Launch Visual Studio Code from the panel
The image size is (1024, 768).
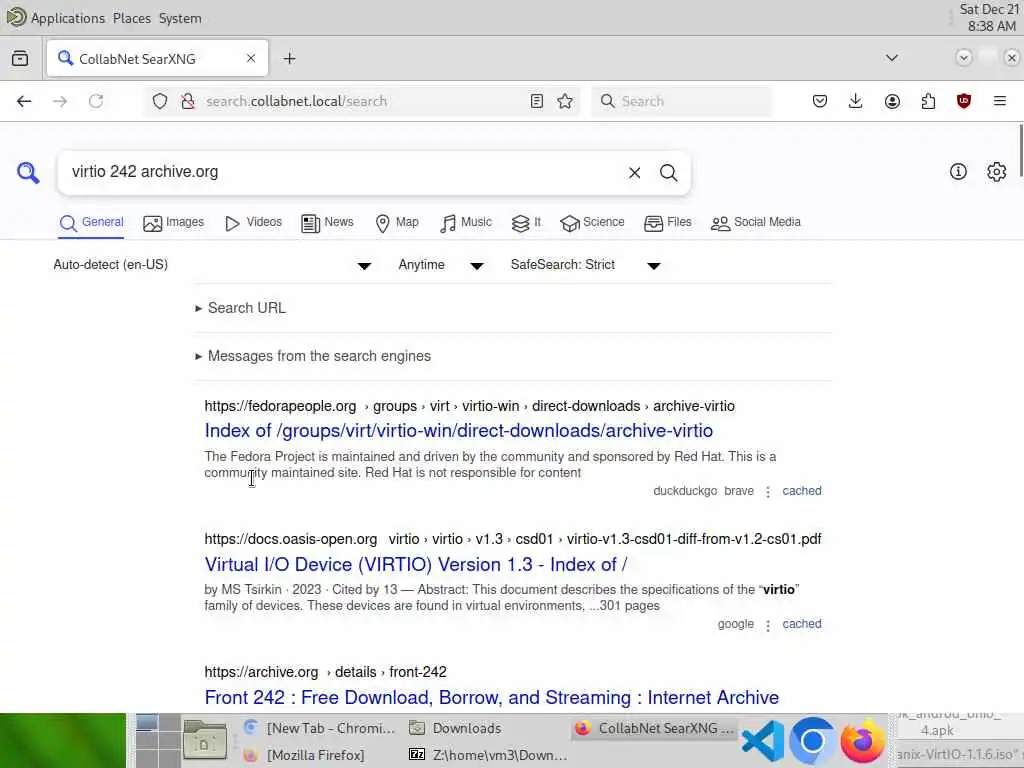[763, 741]
